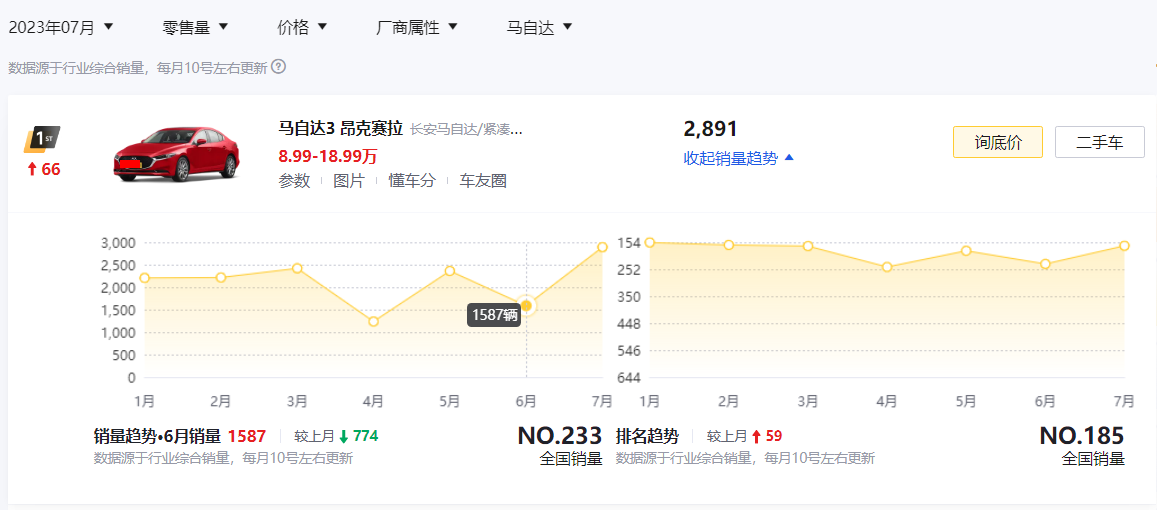The width and height of the screenshot is (1157, 510).
Task: Select the 3月 point on ranking chart
Action: pyautogui.click(x=808, y=246)
